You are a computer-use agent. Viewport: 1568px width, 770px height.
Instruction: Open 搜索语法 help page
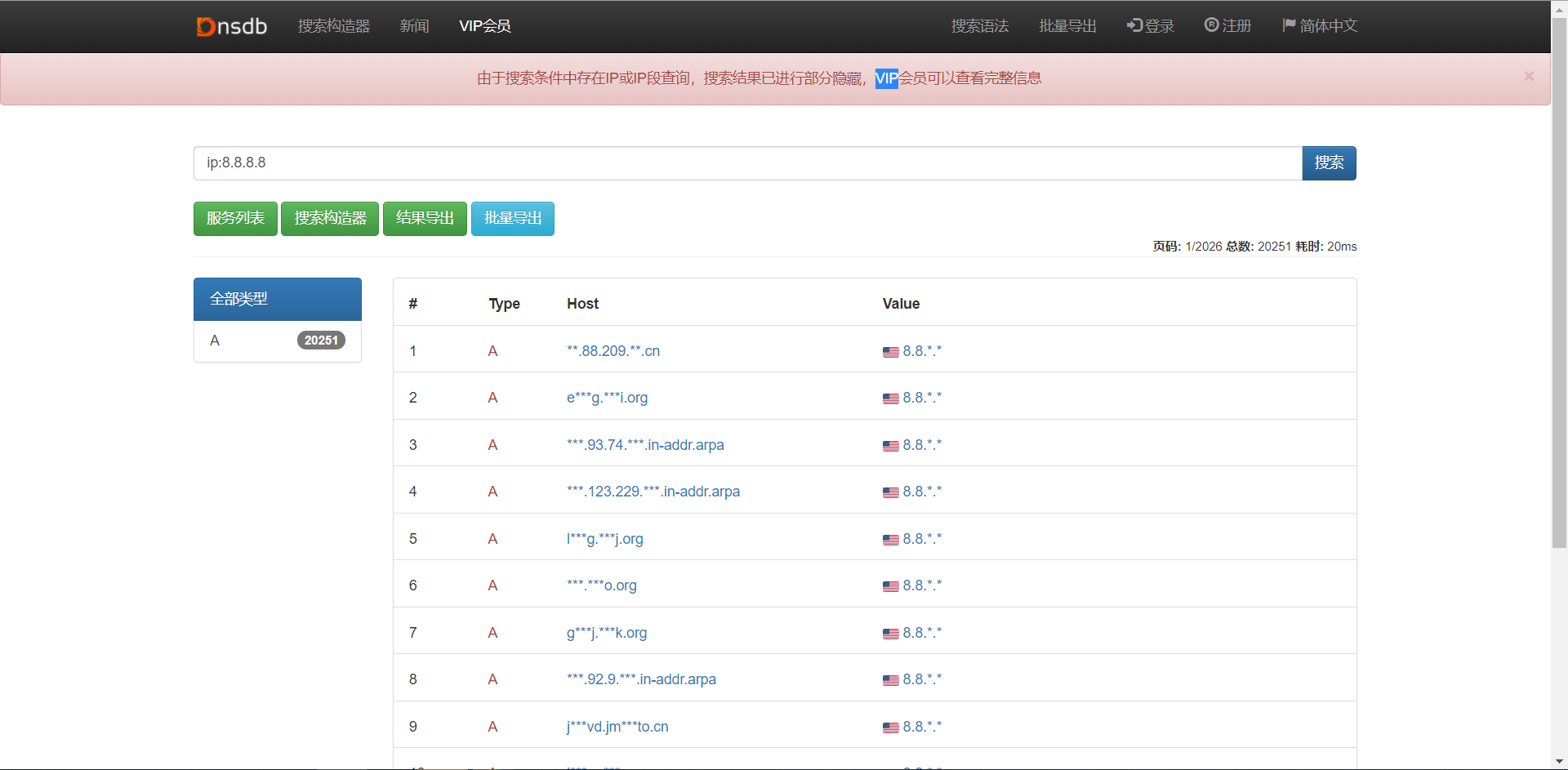pyautogui.click(x=980, y=26)
